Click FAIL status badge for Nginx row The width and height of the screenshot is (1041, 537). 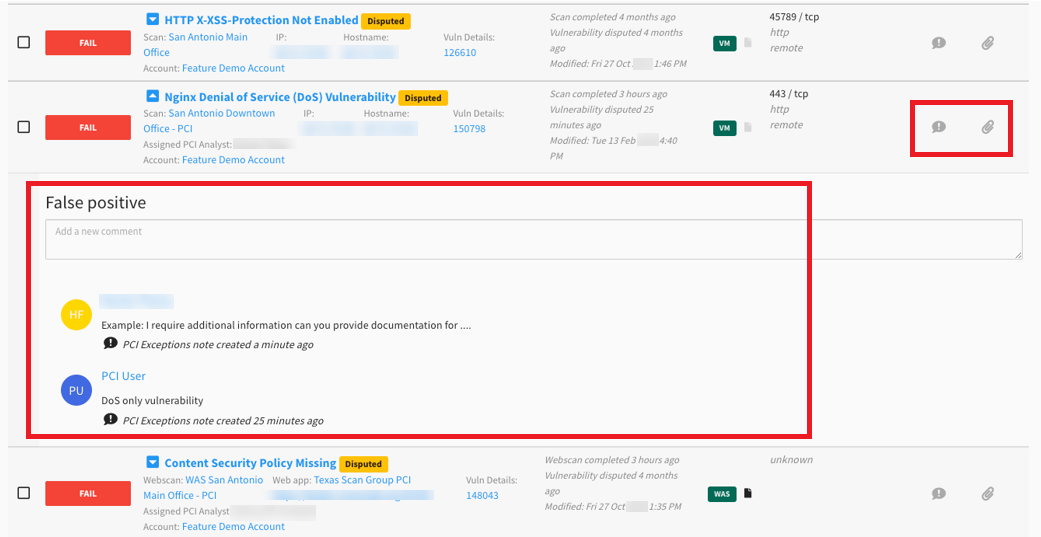point(88,128)
